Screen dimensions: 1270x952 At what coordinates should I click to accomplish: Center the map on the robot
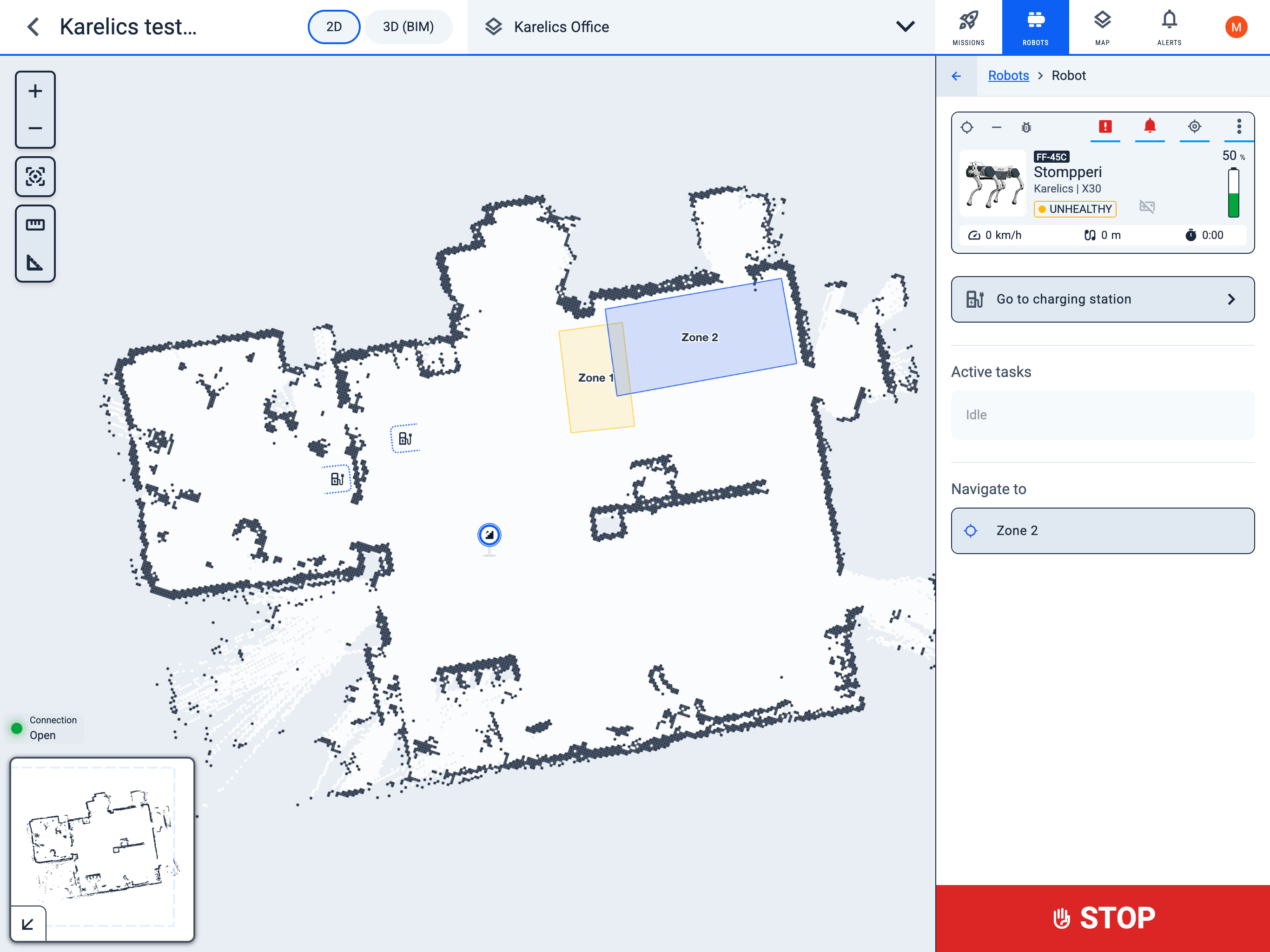35,176
